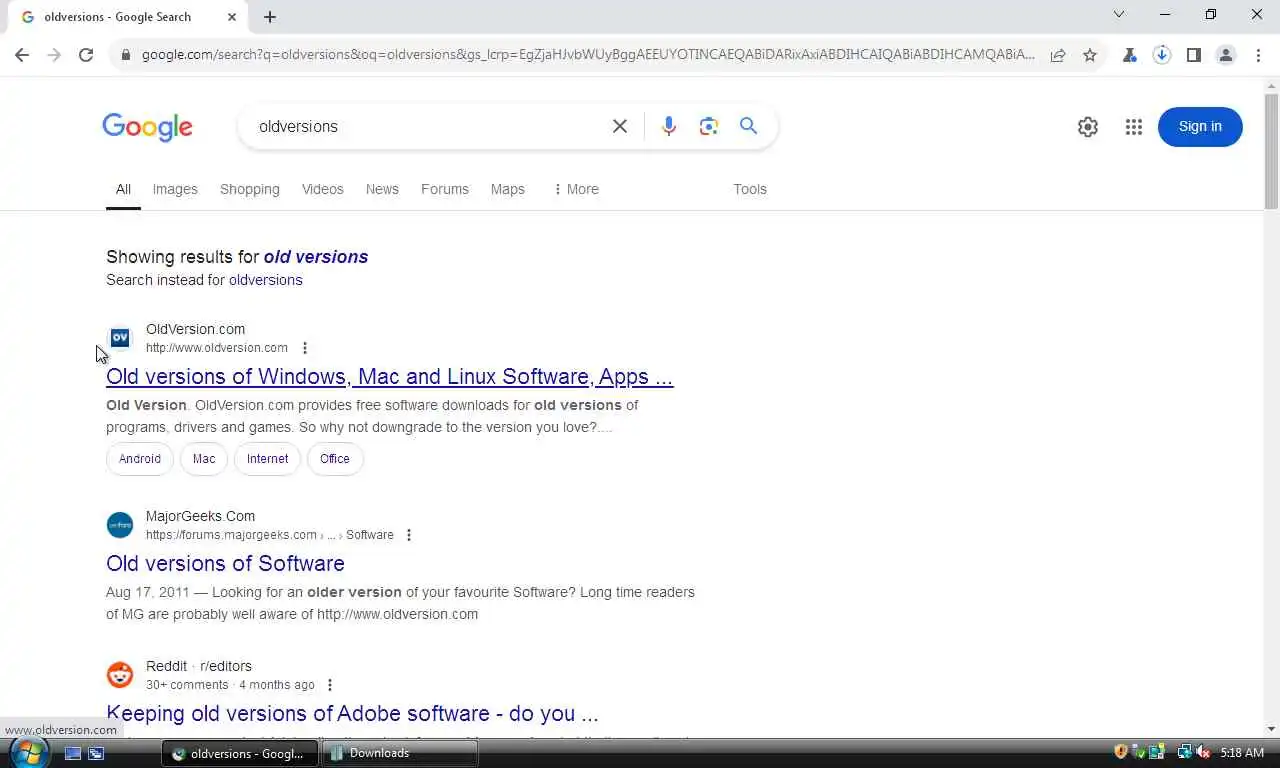Click the taskbar volume muted icon
Viewport: 1280px width, 768px height.
tap(1203, 752)
